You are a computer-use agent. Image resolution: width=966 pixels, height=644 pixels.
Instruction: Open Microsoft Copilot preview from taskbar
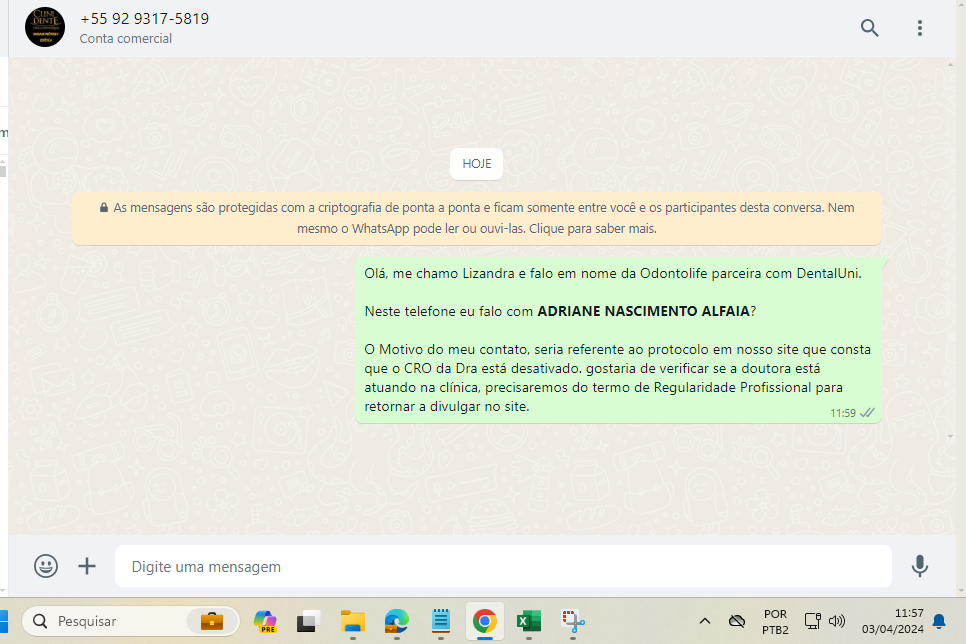point(265,621)
